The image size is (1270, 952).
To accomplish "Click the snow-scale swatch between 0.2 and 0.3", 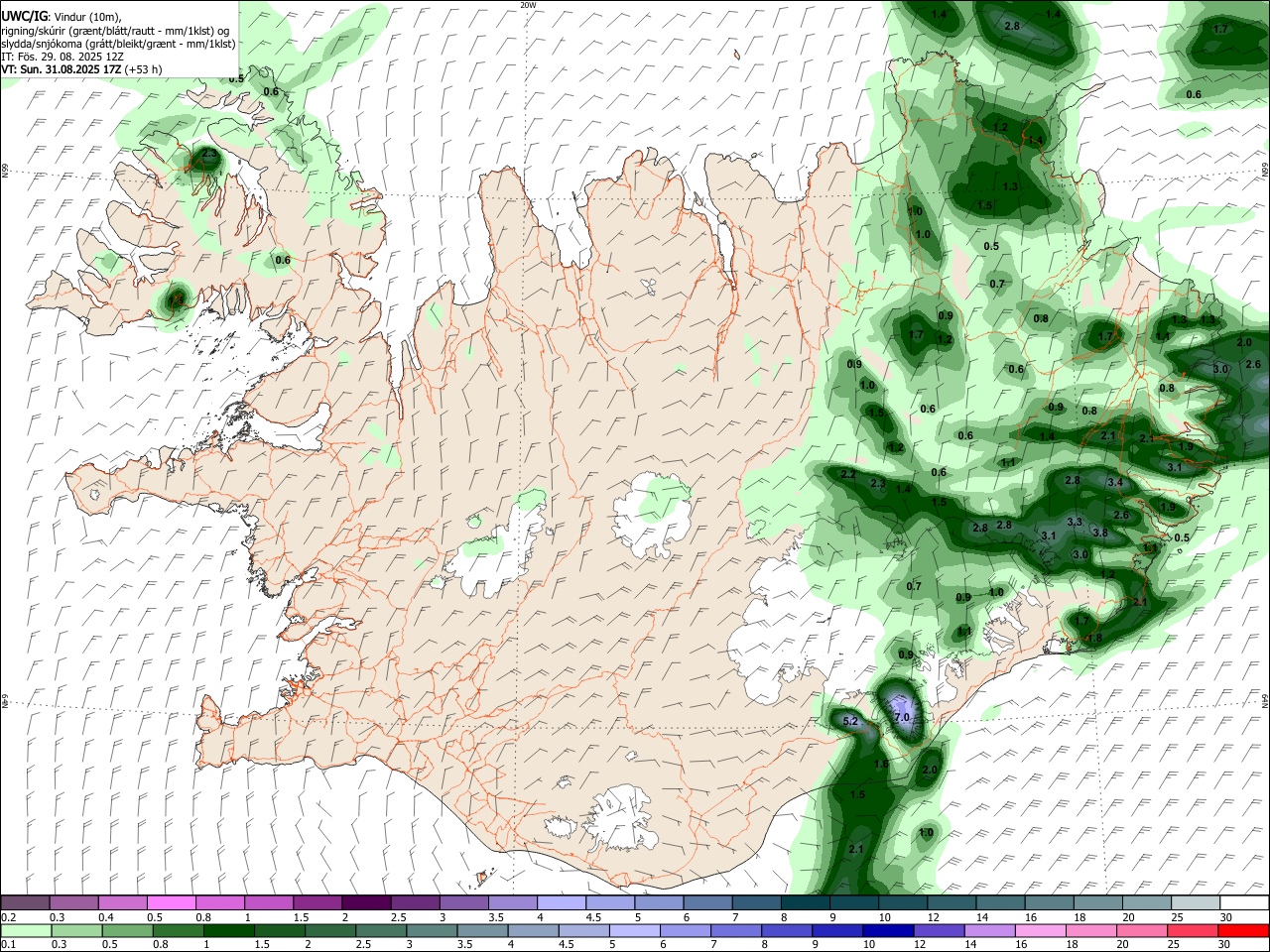I will (x=26, y=903).
